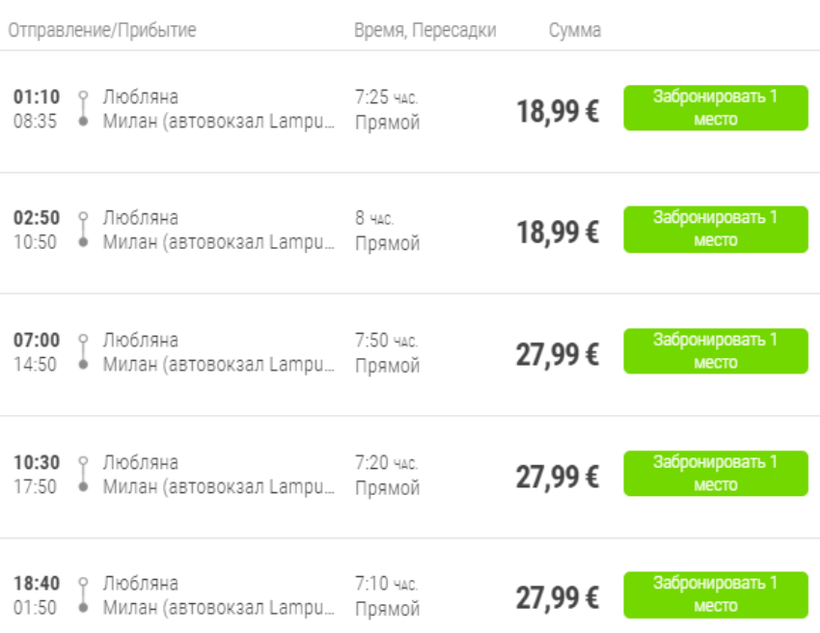Open Любляна departure stop for 02:50 trip

tap(141, 218)
